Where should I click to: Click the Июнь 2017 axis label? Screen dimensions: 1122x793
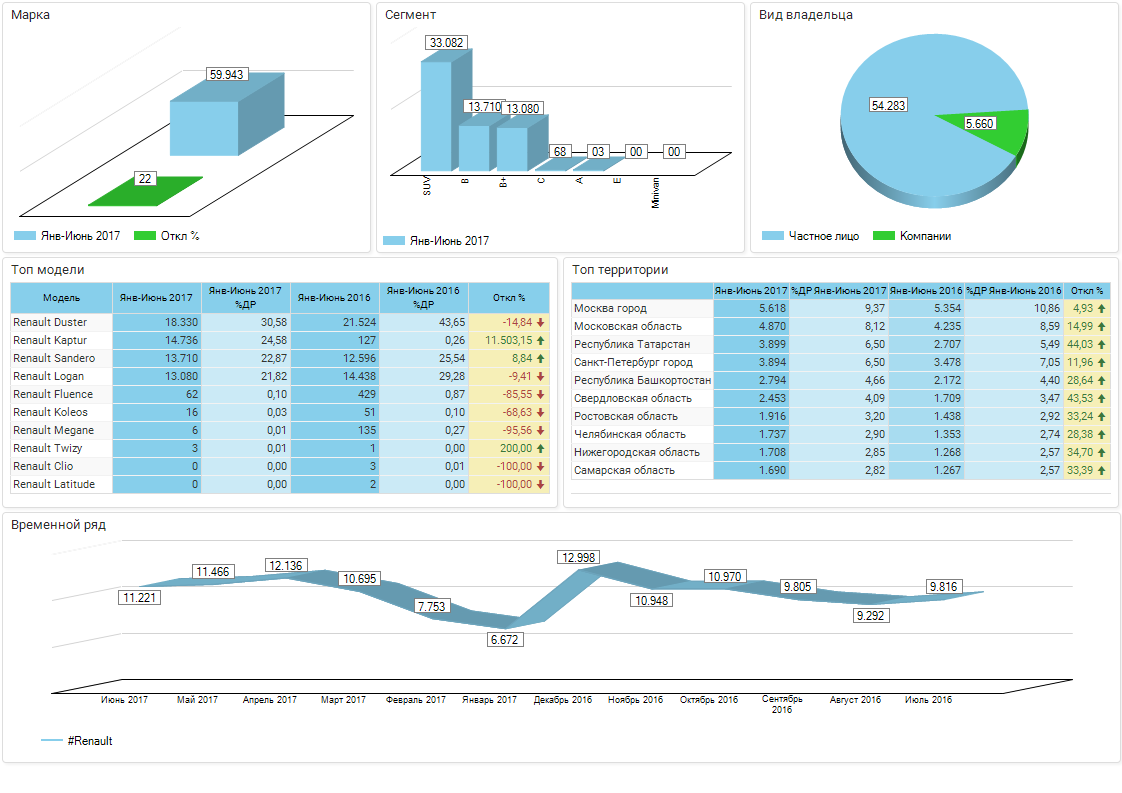point(125,700)
